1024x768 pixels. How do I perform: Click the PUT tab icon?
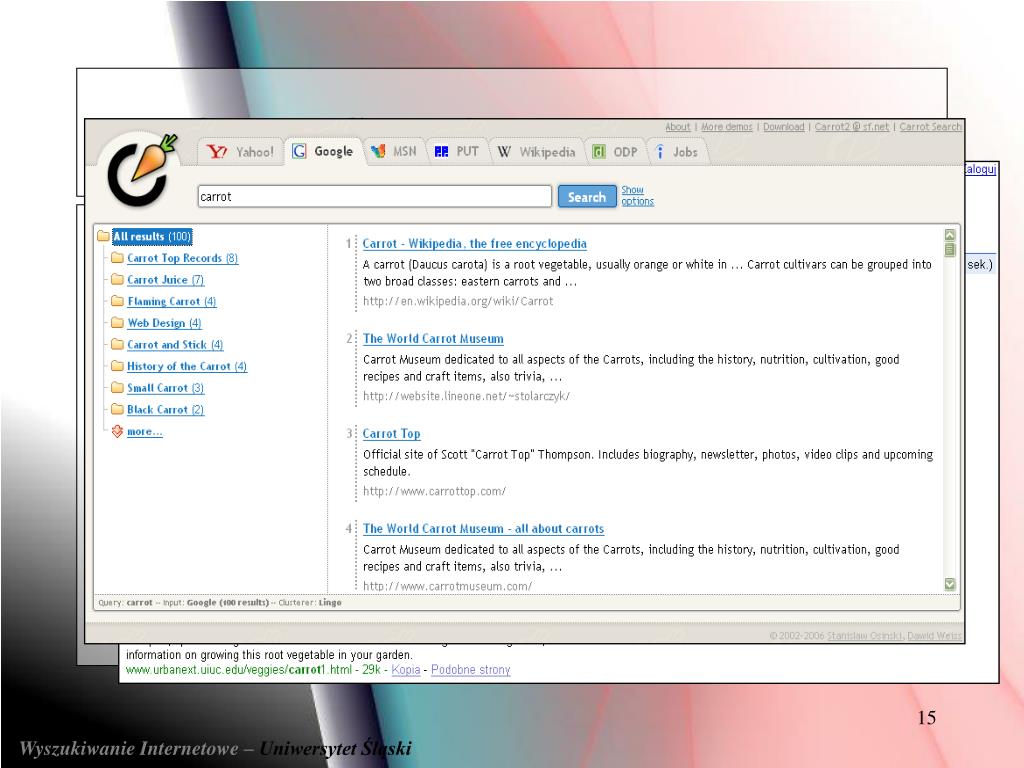point(441,152)
